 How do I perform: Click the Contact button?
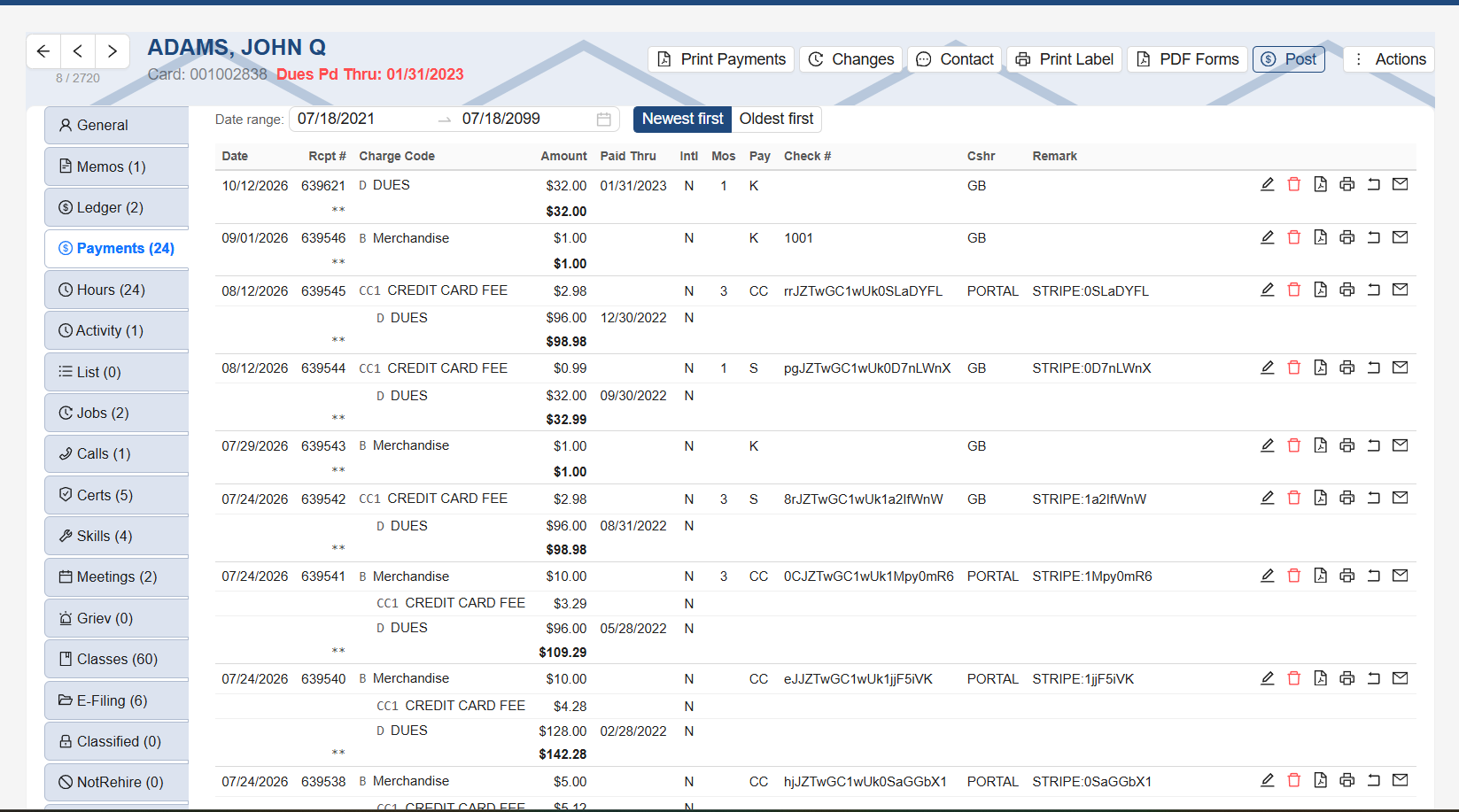pos(954,59)
